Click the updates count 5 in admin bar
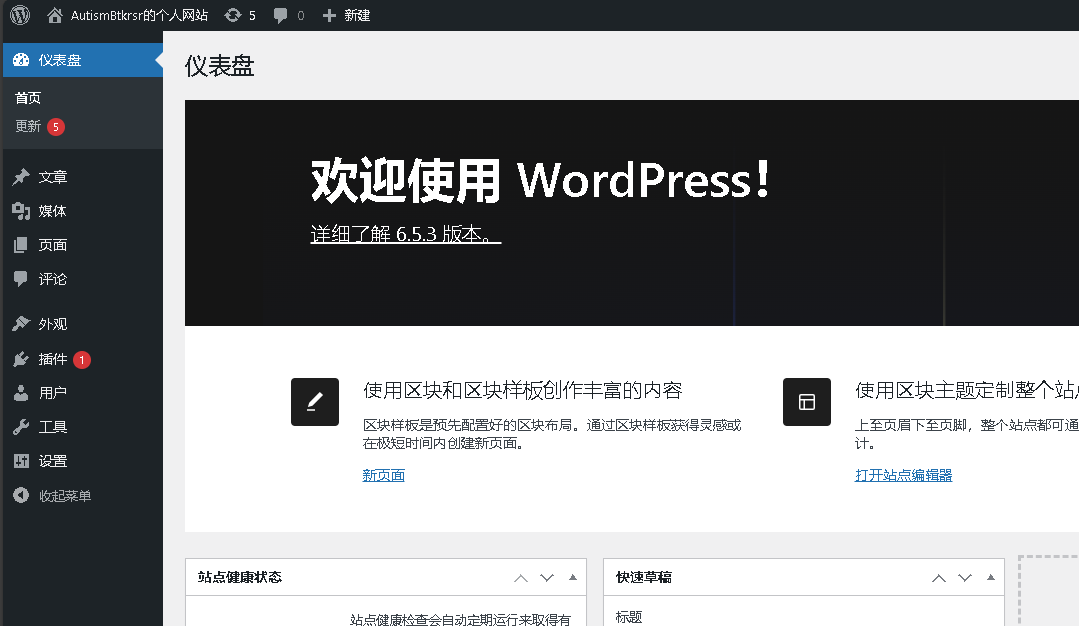 (x=253, y=15)
